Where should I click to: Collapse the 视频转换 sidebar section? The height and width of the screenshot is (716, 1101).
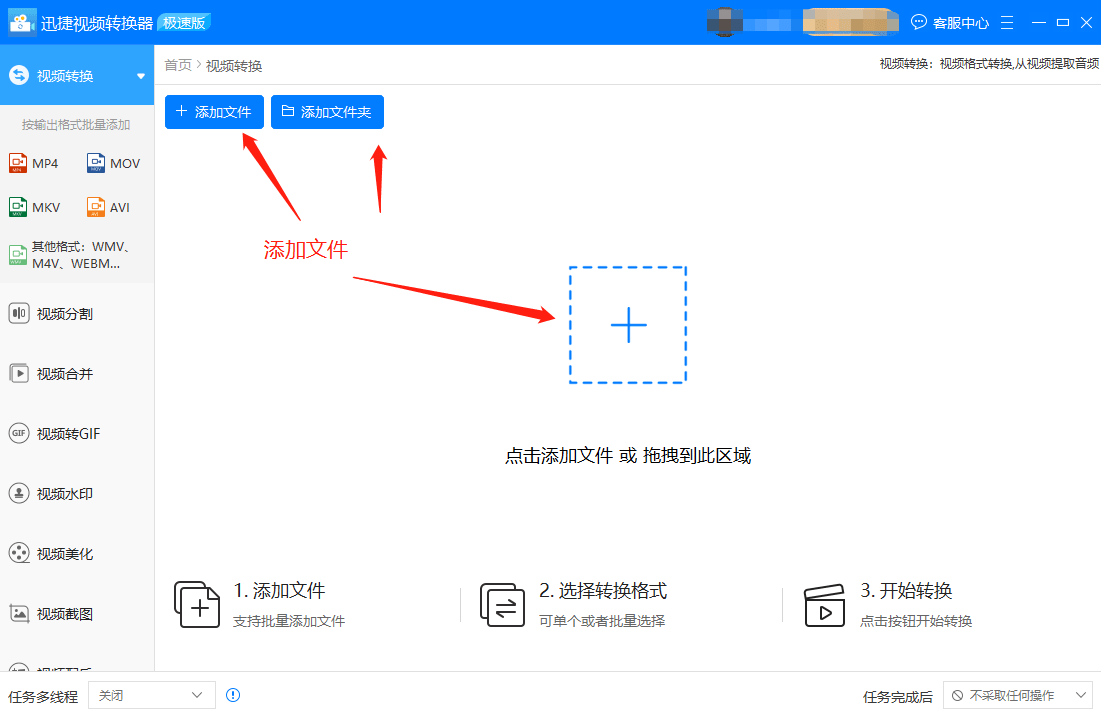[141, 76]
